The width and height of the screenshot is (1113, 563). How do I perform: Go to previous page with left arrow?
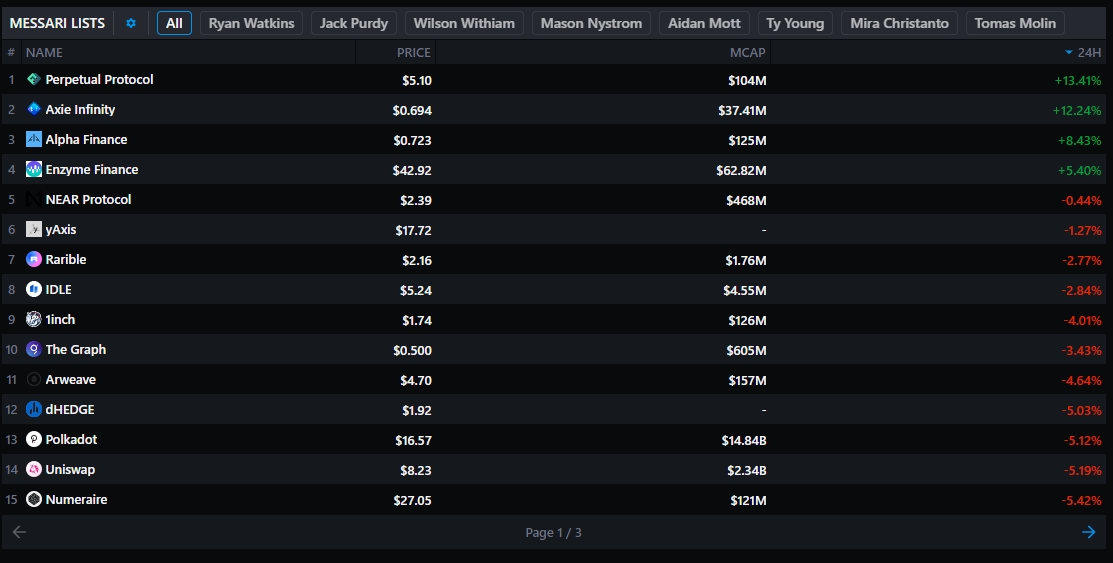tap(19, 532)
